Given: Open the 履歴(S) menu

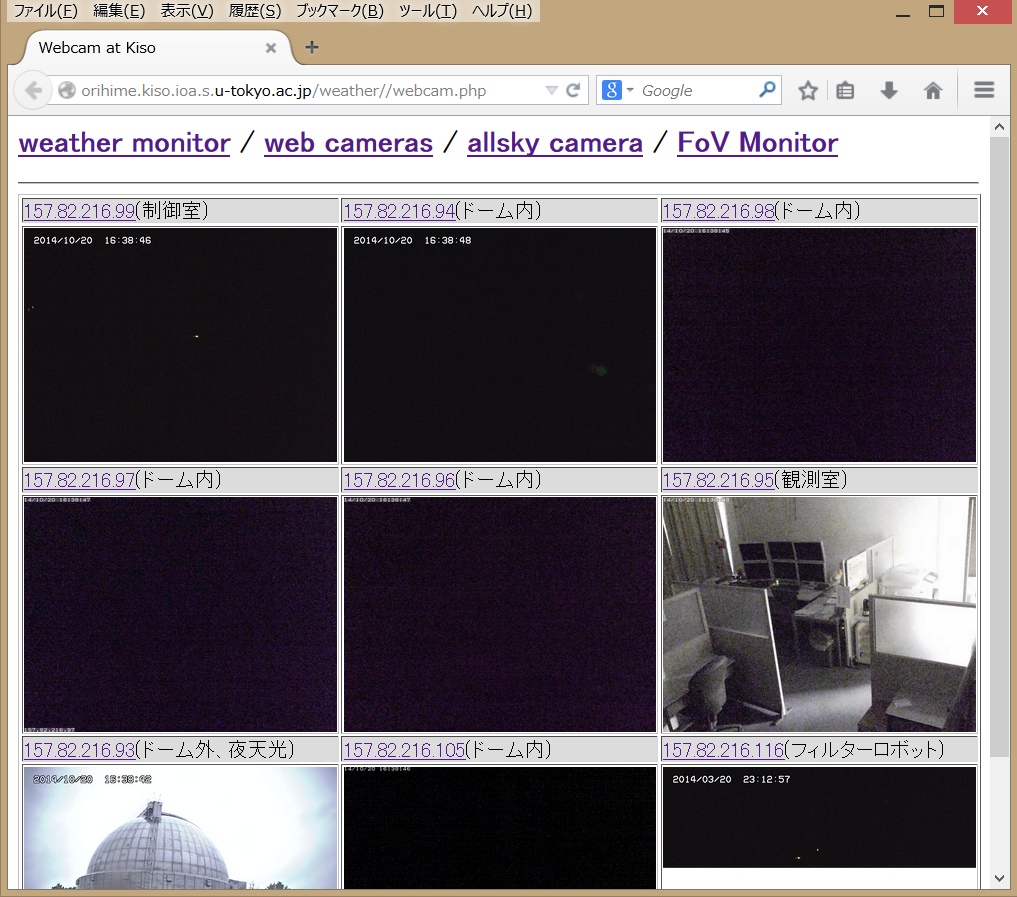Looking at the screenshot, I should coord(255,11).
